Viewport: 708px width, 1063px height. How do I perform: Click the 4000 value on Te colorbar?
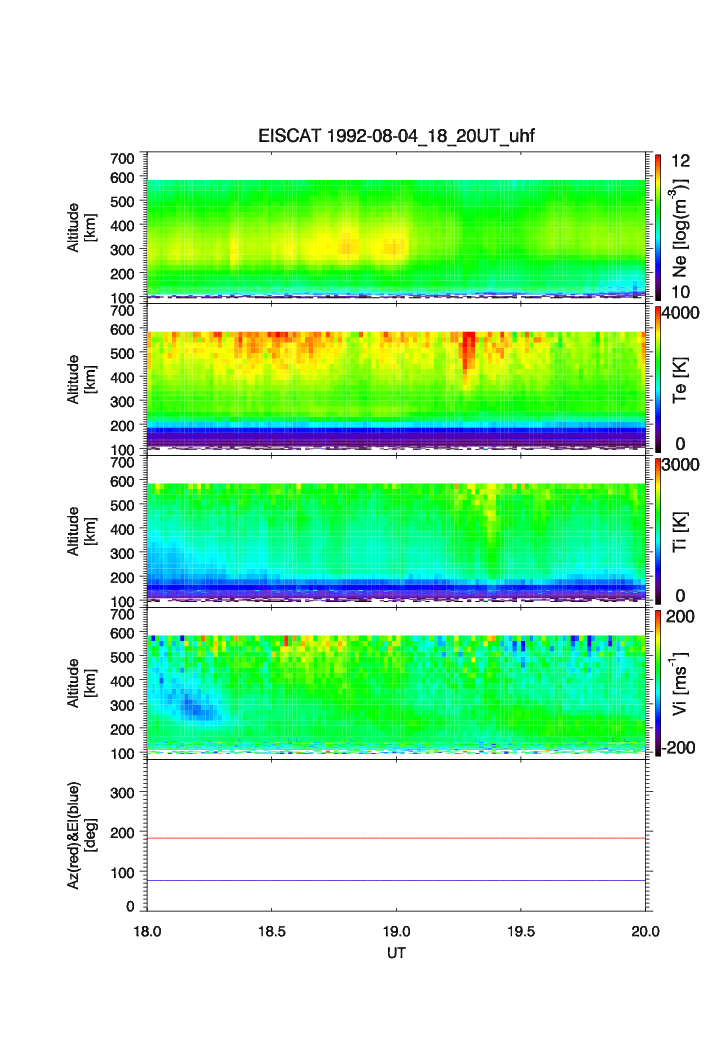[680, 313]
